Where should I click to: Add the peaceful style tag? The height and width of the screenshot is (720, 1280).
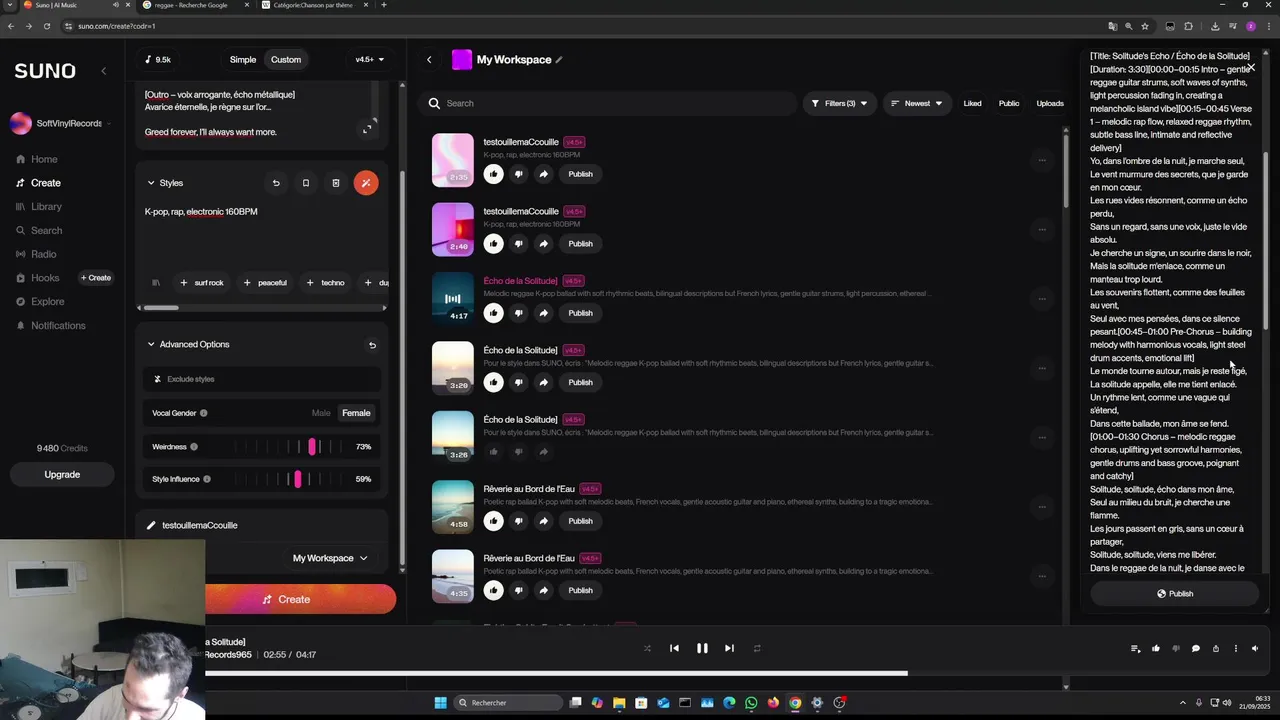(265, 282)
